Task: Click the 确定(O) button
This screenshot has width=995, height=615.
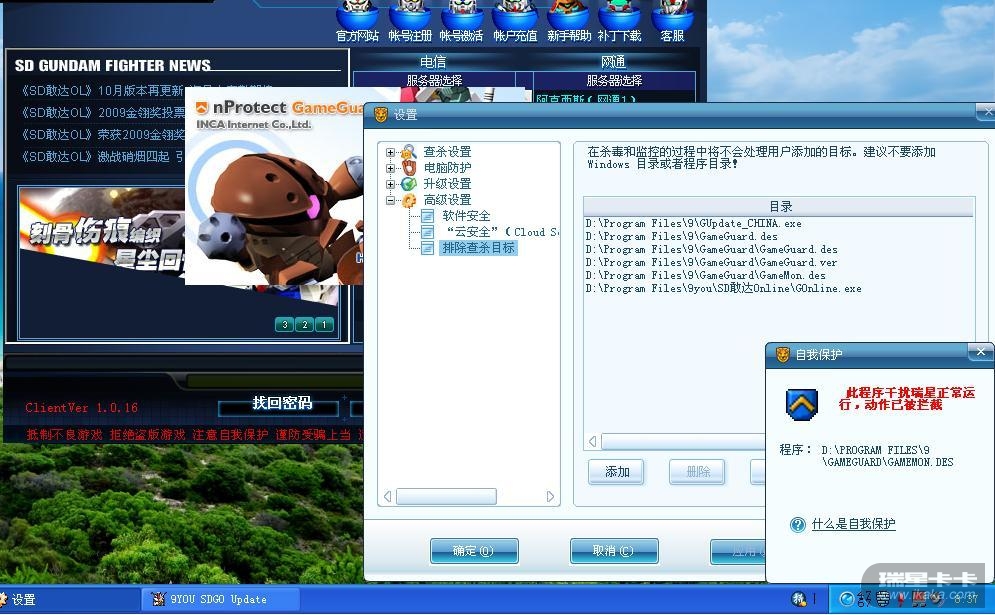Action: click(x=473, y=550)
